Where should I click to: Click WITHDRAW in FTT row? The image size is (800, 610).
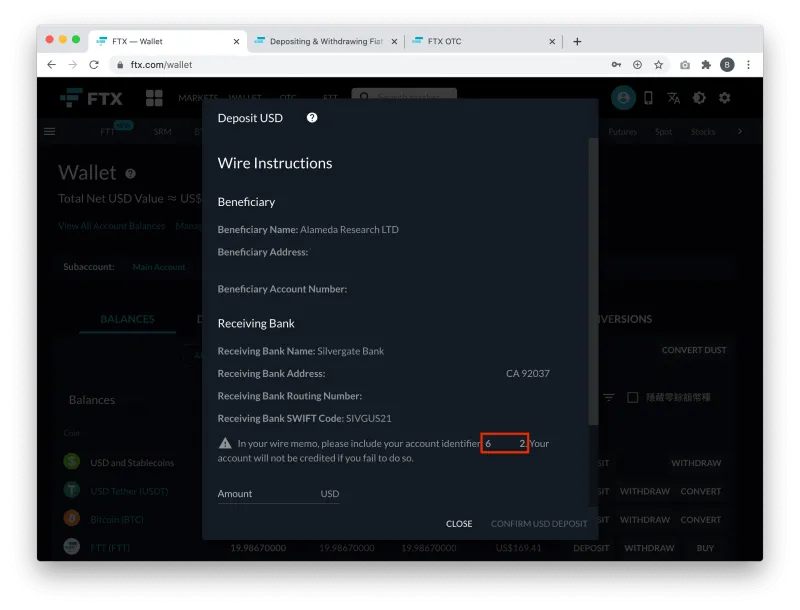pos(649,548)
